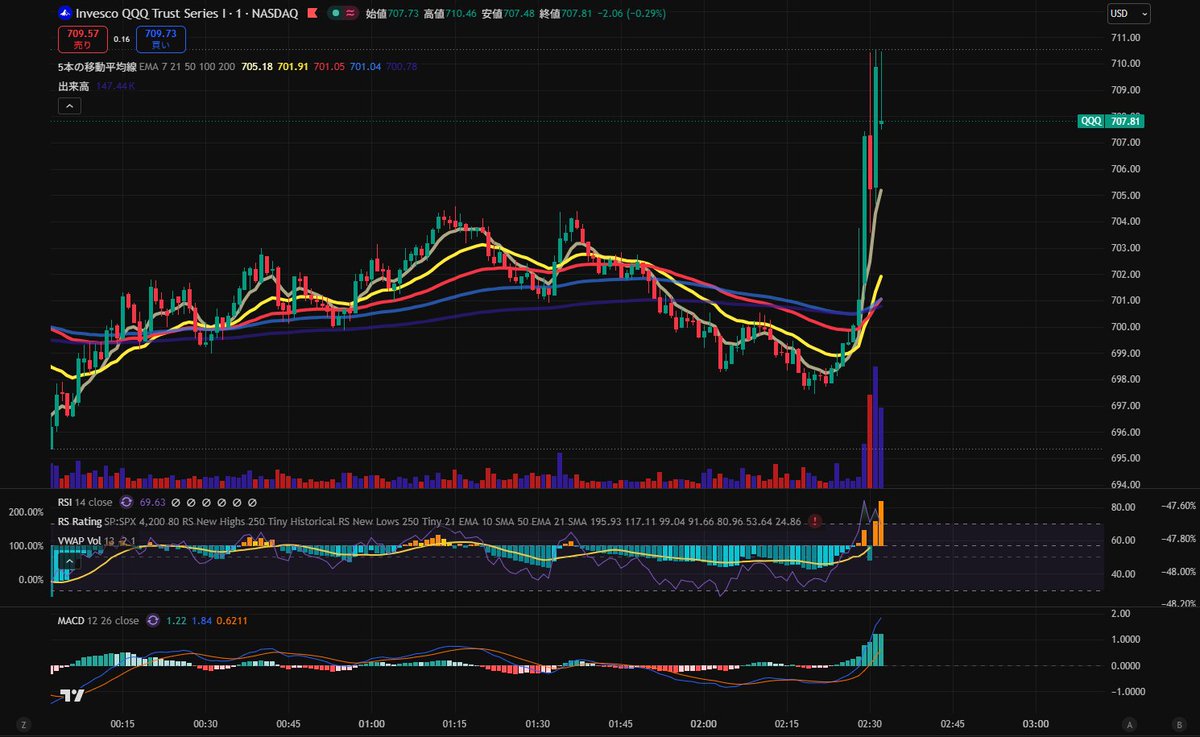
Task: Click the RS Rating red error icon
Action: pos(816,521)
